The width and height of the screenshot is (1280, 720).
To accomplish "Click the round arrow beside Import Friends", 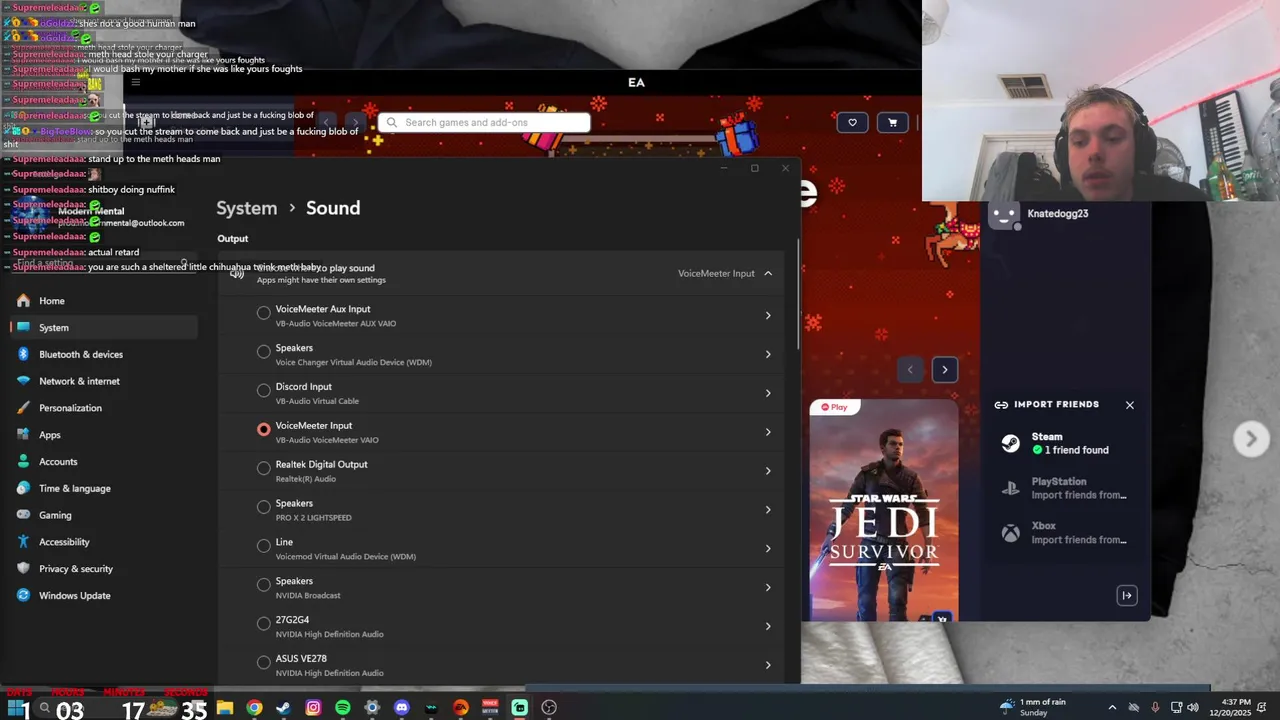I will coord(1251,438).
